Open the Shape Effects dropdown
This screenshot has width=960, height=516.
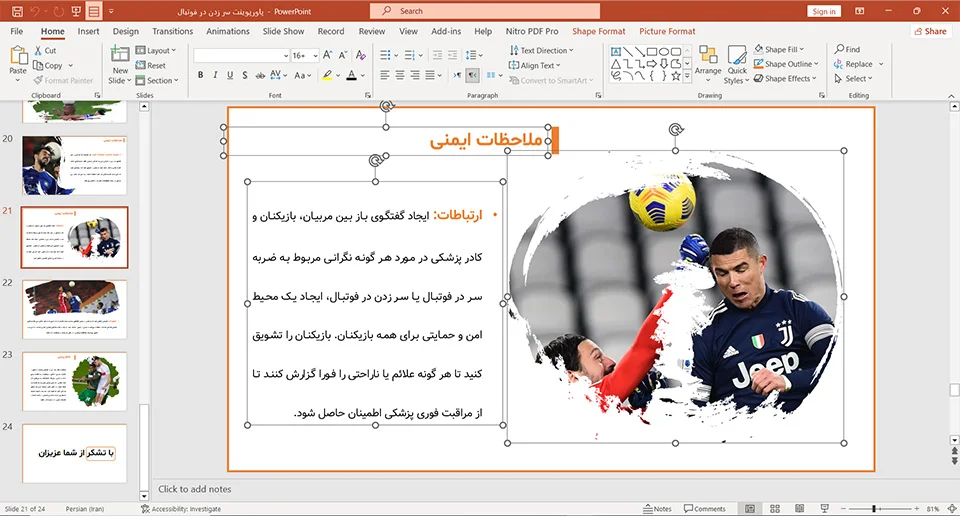click(x=785, y=78)
